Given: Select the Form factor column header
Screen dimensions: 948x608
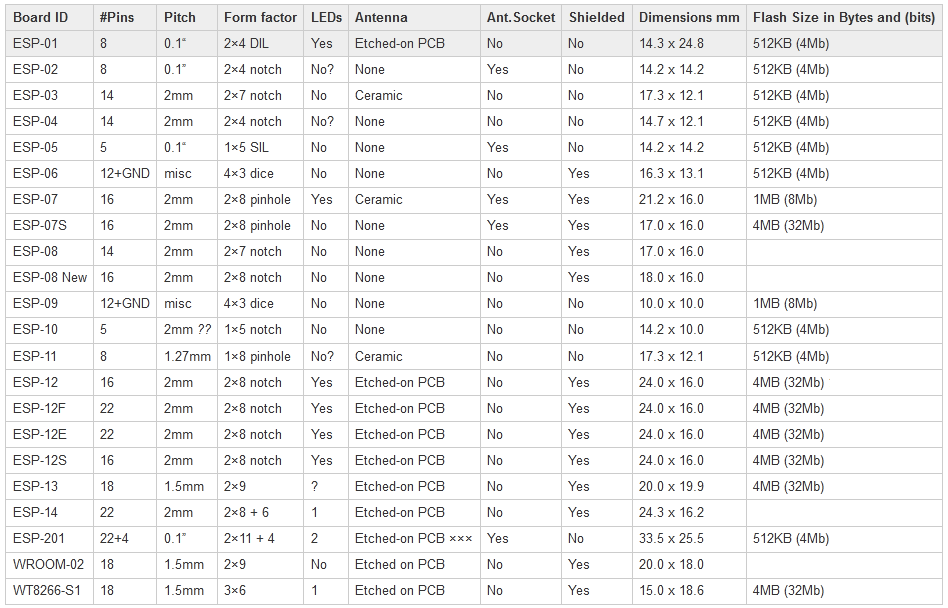Looking at the screenshot, I should pyautogui.click(x=260, y=17).
